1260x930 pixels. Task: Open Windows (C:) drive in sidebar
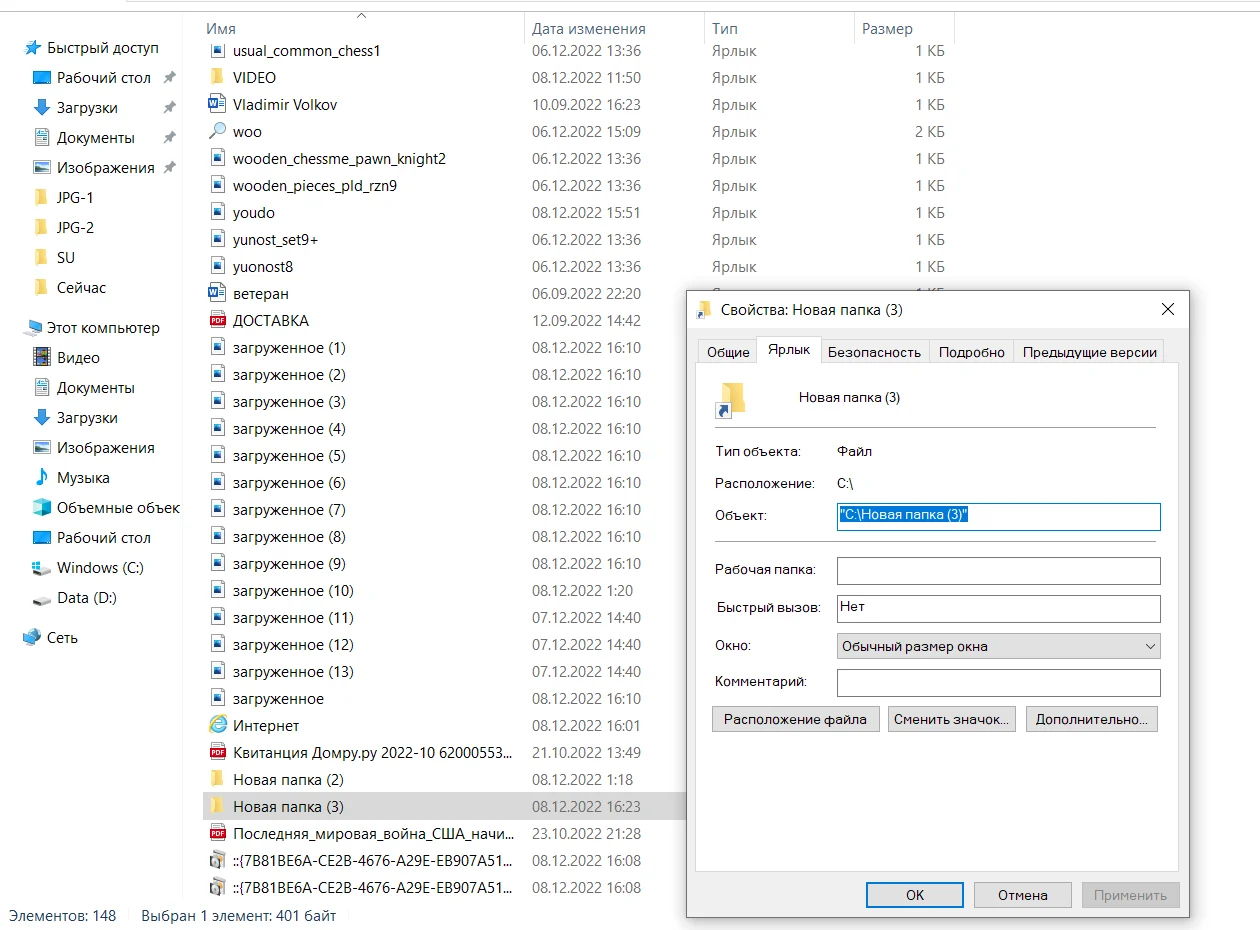(100, 568)
